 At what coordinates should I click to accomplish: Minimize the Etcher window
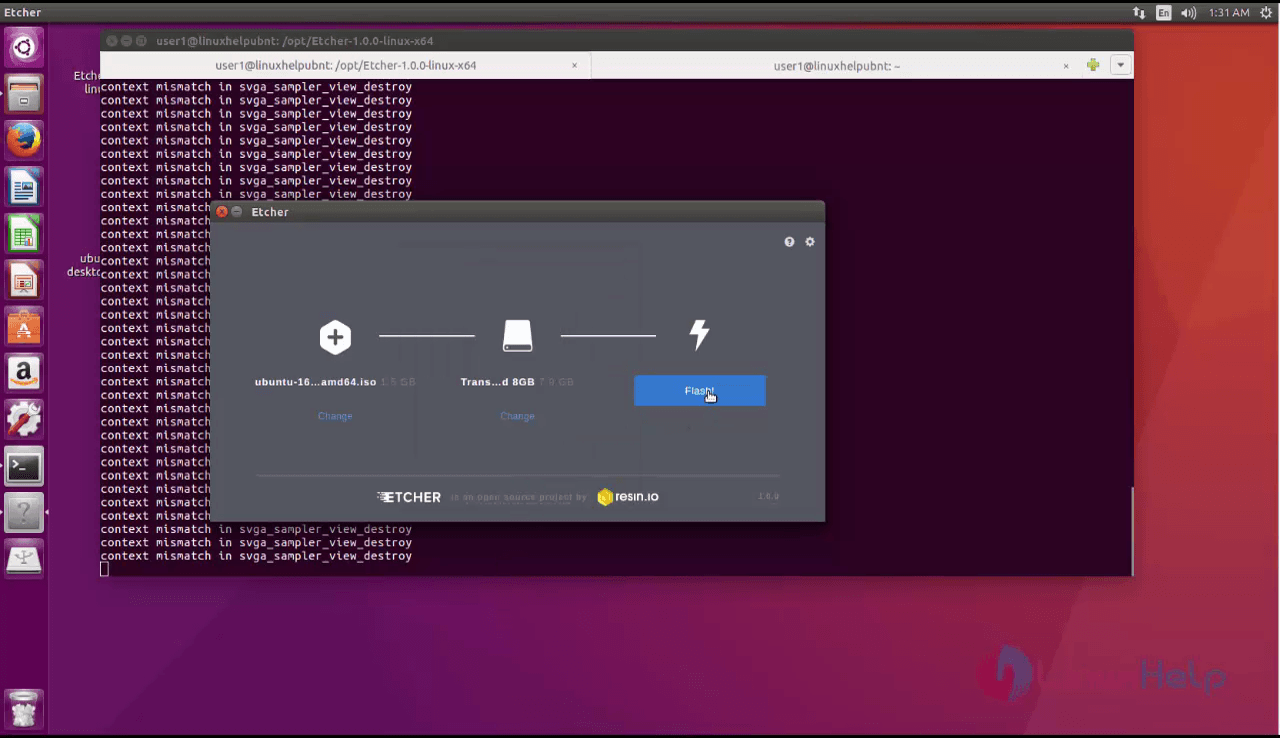pyautogui.click(x=237, y=212)
